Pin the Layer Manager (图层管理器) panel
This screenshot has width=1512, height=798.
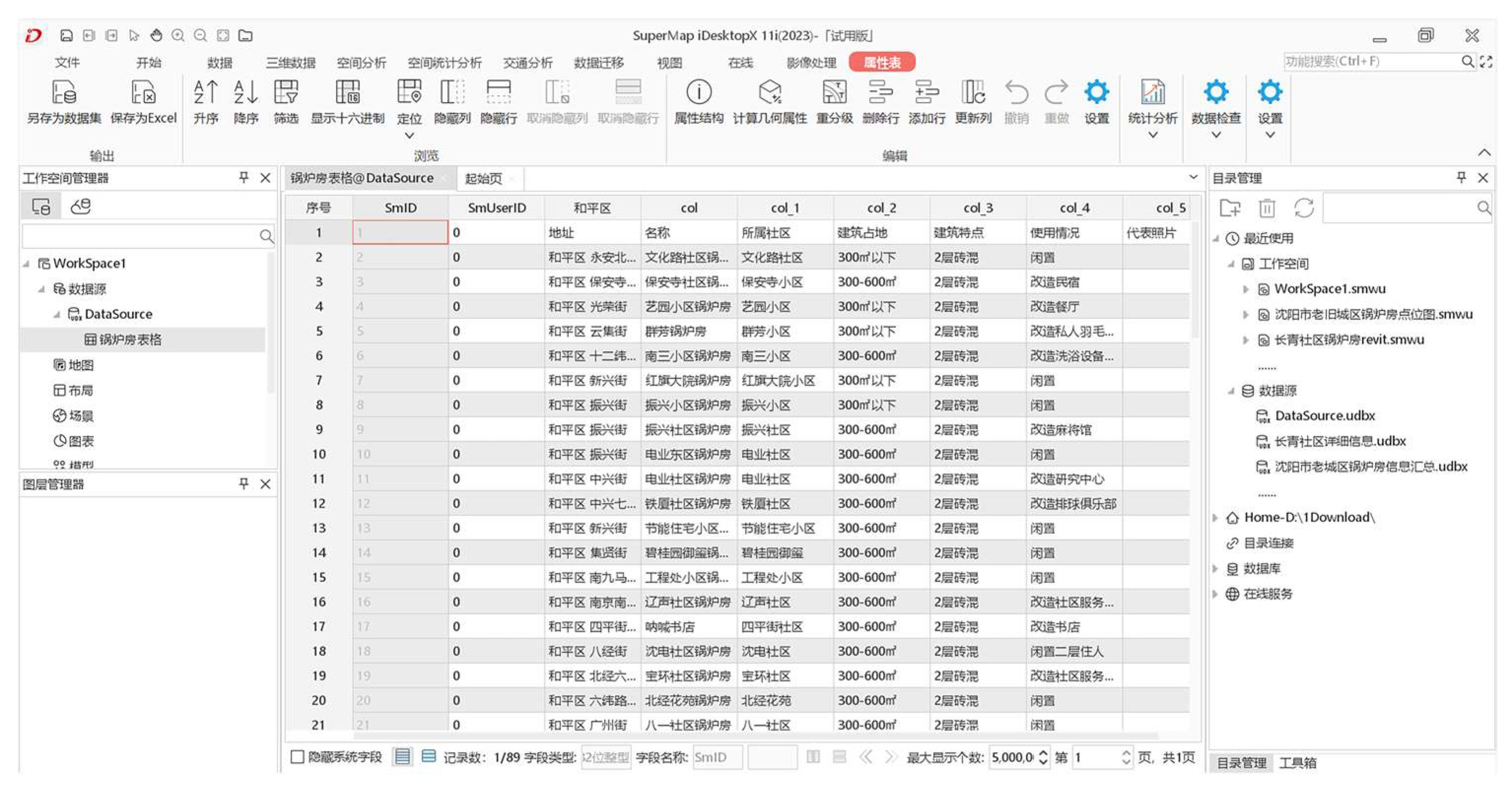243,484
